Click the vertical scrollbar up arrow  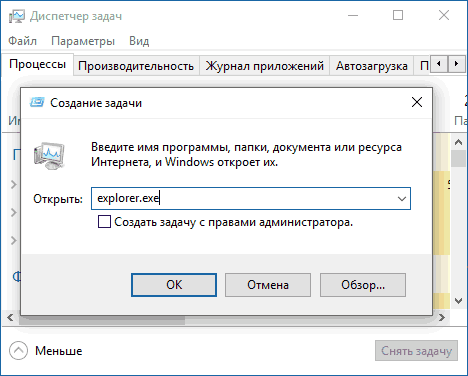click(x=458, y=142)
